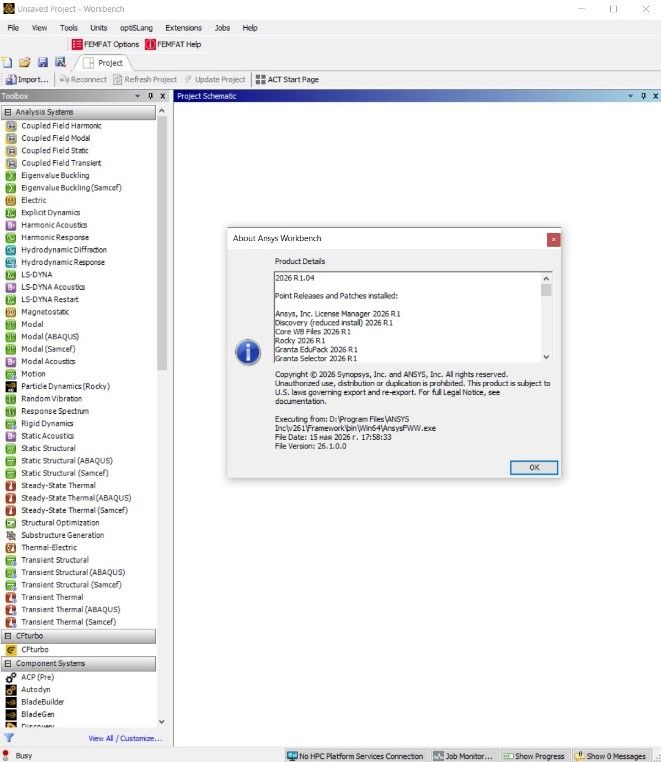Click the Import button
The image size is (661, 762).
point(27,79)
